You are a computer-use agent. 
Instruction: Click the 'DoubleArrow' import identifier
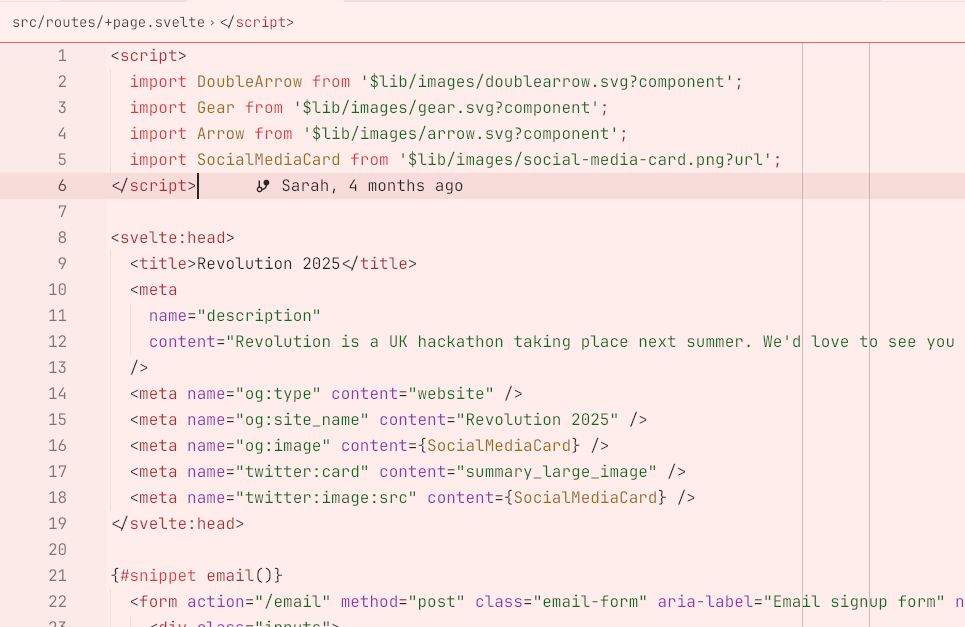(x=249, y=82)
